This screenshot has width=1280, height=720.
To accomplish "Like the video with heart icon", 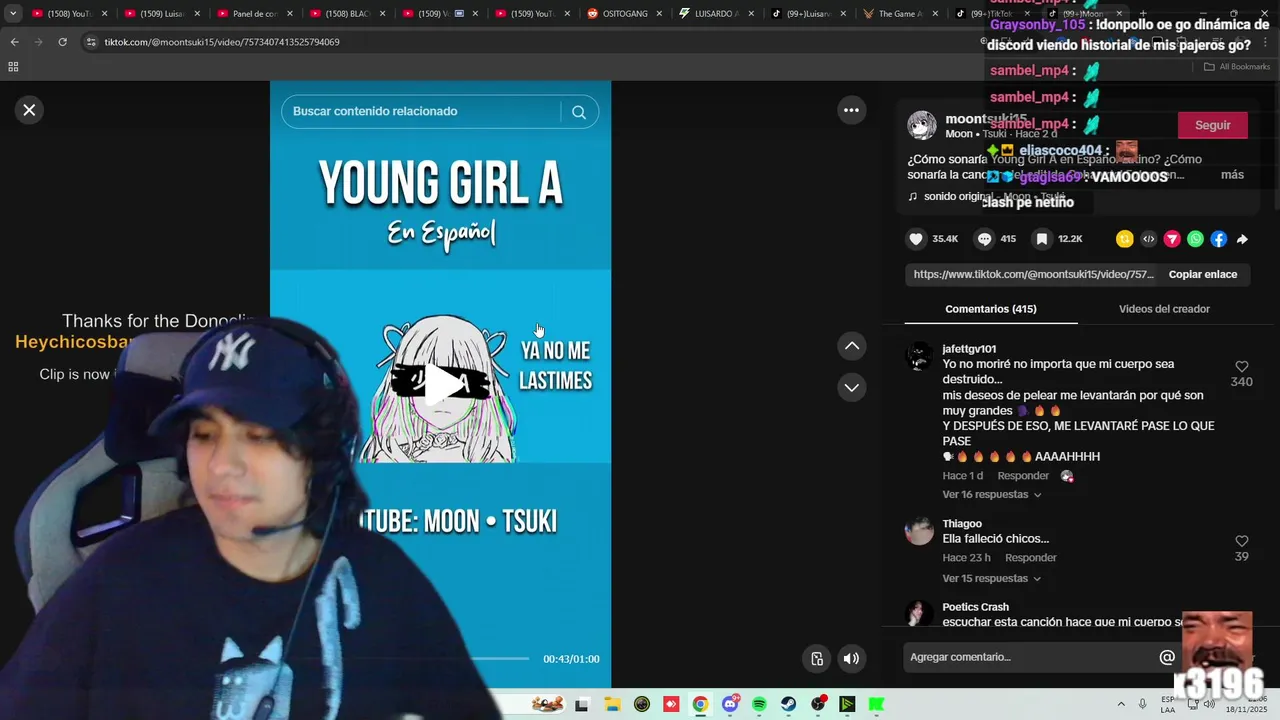I will [x=916, y=239].
